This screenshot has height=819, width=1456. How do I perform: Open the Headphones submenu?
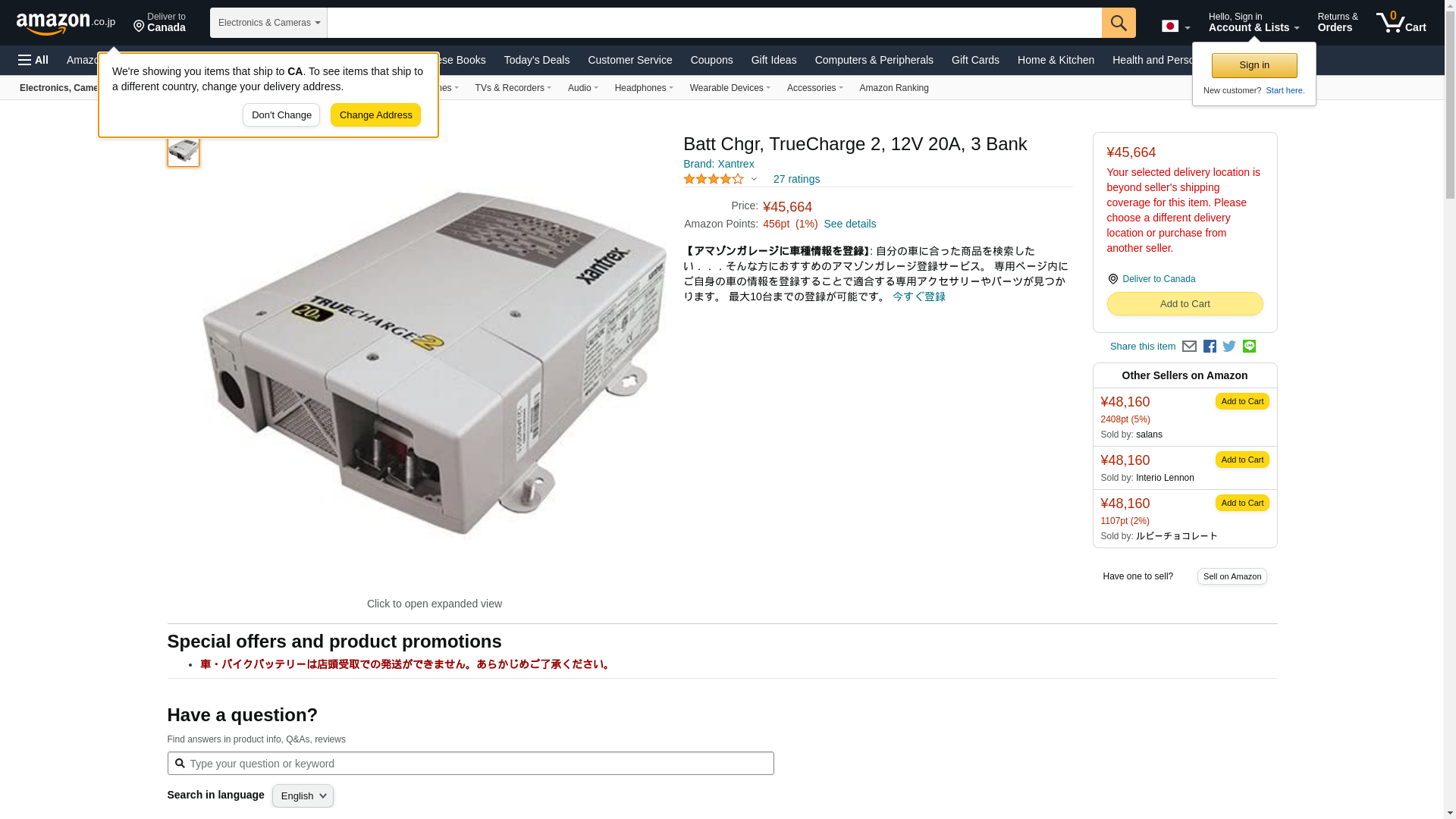(644, 88)
